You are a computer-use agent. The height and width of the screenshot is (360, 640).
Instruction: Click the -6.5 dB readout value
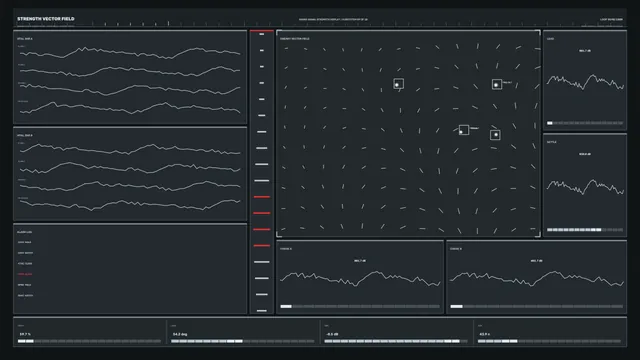coord(332,334)
